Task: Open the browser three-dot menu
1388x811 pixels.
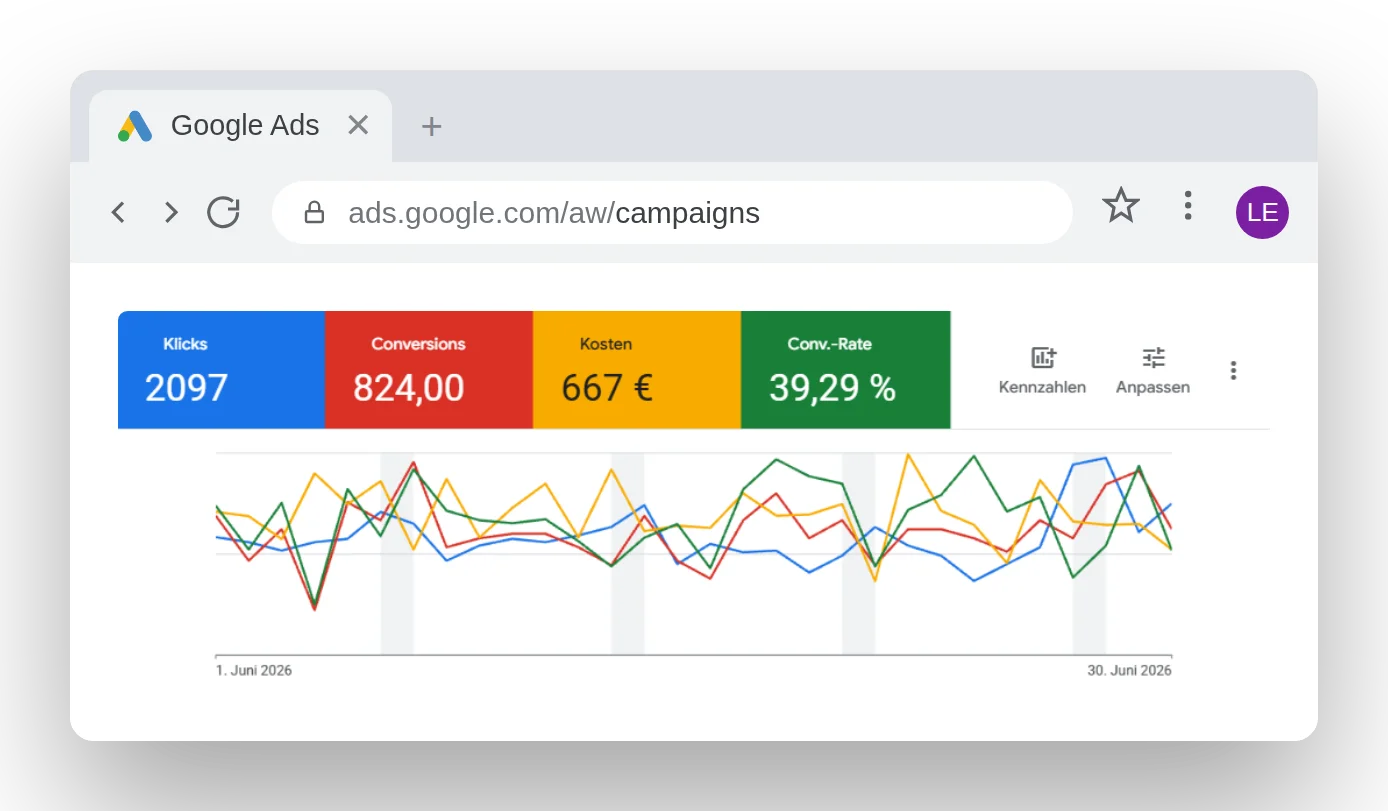Action: click(1187, 206)
